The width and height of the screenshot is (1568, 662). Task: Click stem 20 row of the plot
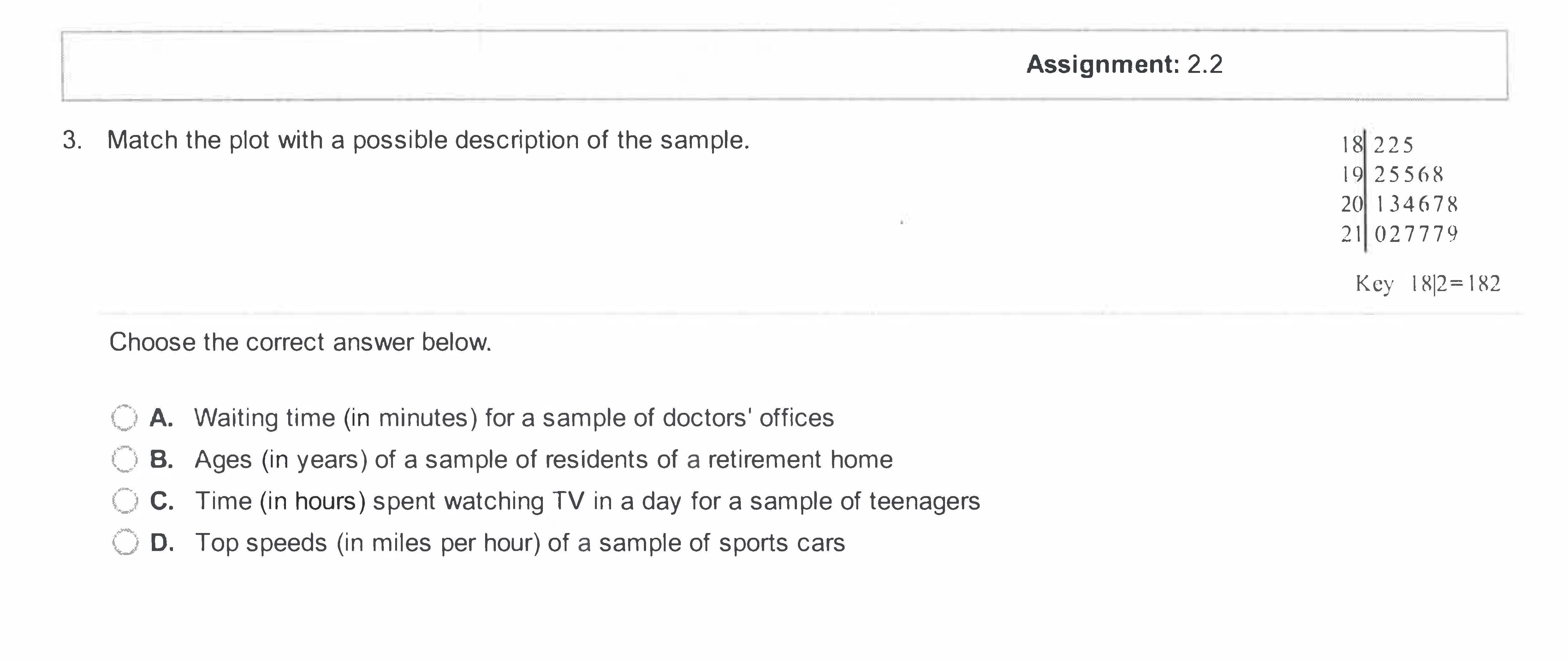[1399, 204]
